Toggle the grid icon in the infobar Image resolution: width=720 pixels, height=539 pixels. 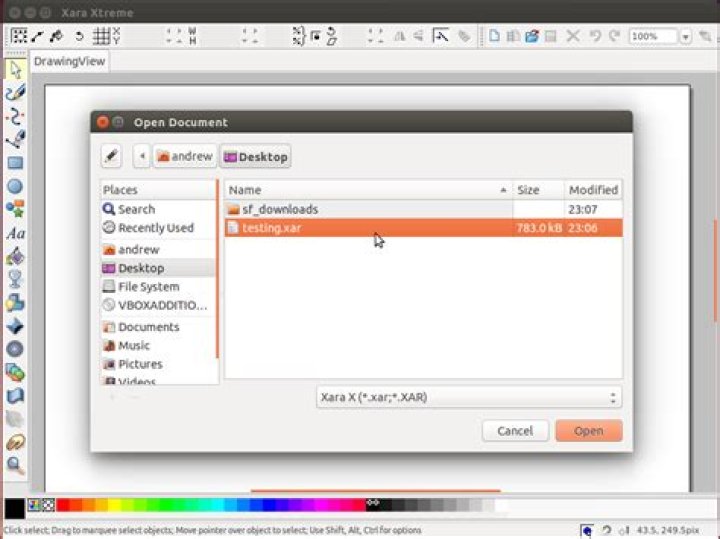coord(101,36)
